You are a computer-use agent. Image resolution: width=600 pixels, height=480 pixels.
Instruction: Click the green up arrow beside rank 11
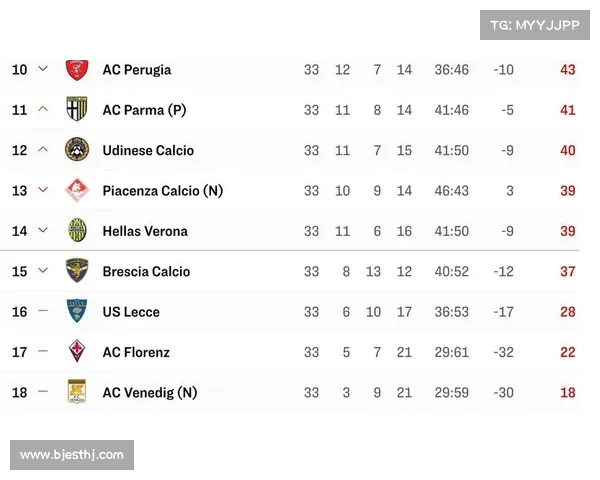click(43, 109)
